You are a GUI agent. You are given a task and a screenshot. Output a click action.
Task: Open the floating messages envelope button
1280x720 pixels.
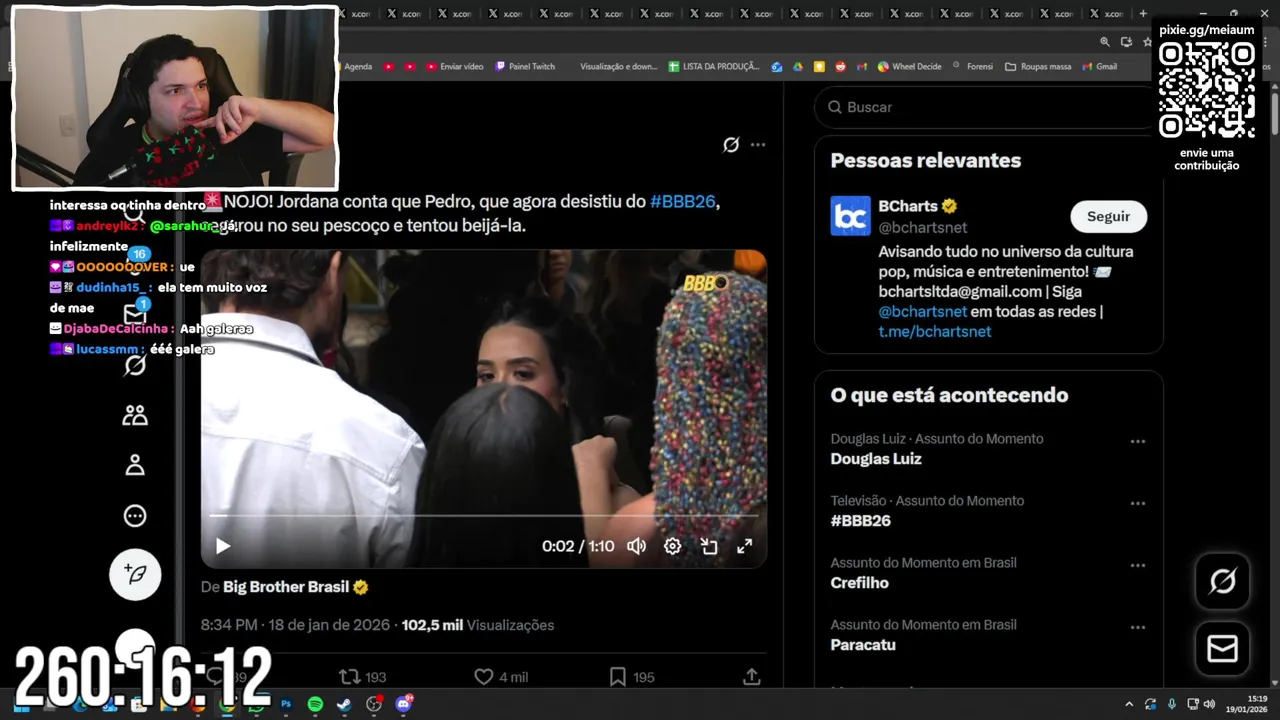1222,649
